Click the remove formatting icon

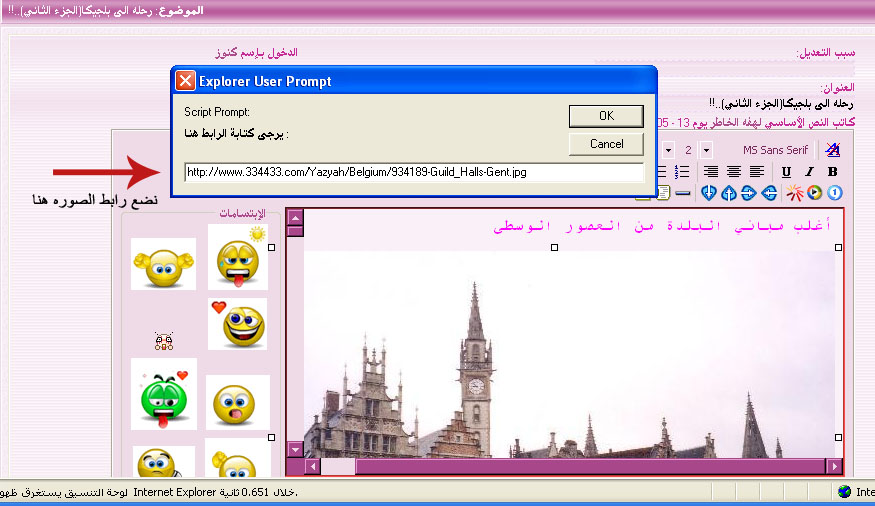832,150
